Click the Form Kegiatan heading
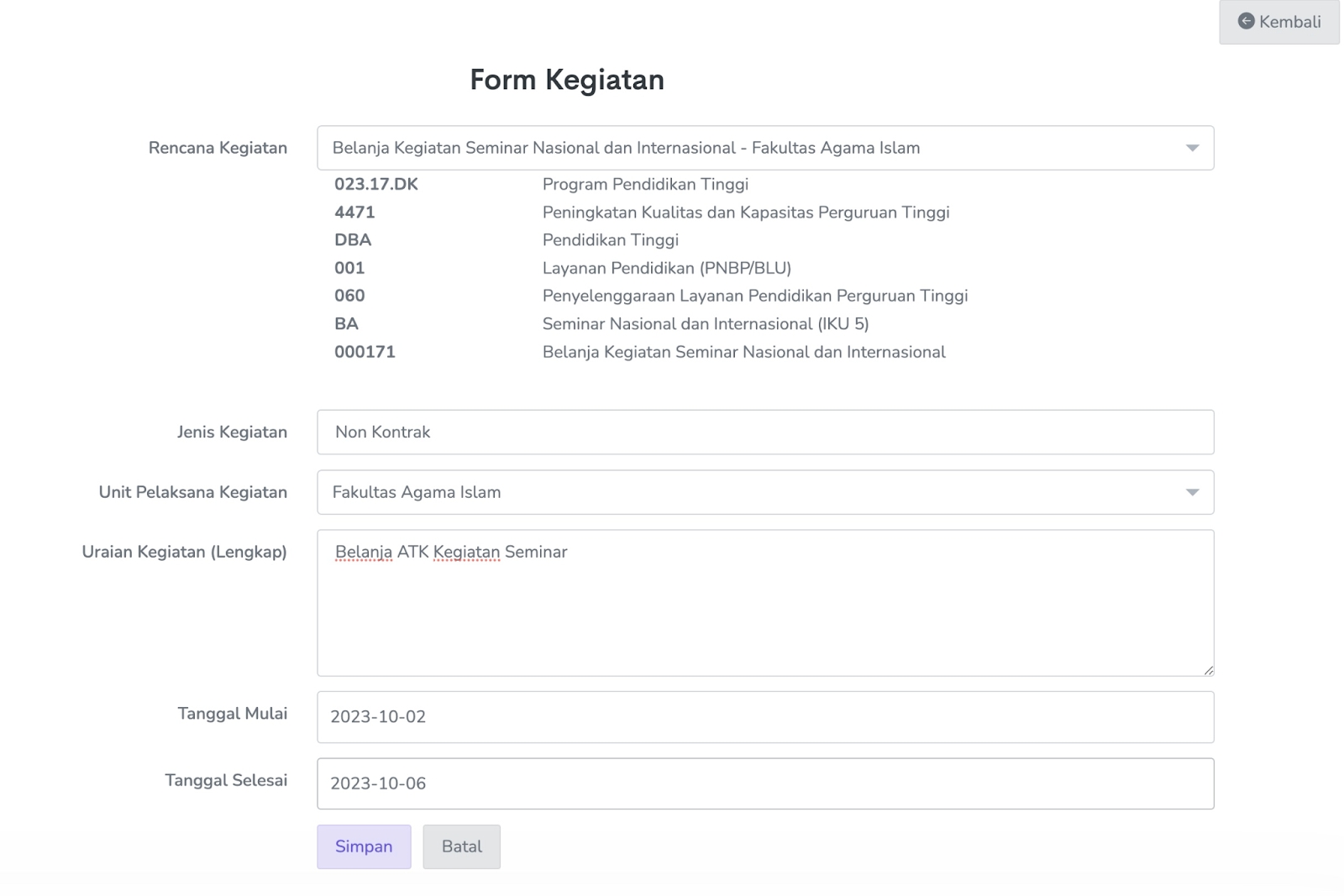 click(x=567, y=80)
